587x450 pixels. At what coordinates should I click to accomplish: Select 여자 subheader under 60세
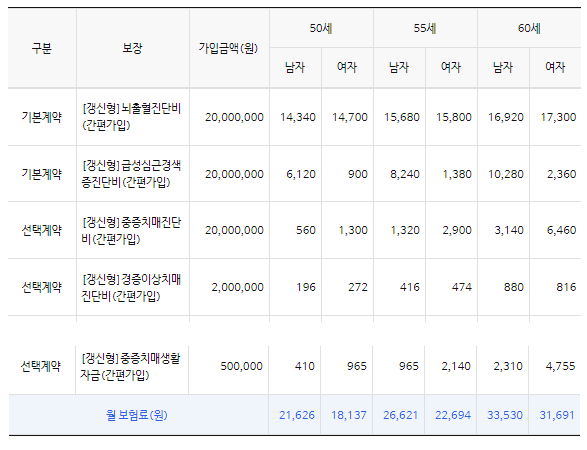click(555, 67)
